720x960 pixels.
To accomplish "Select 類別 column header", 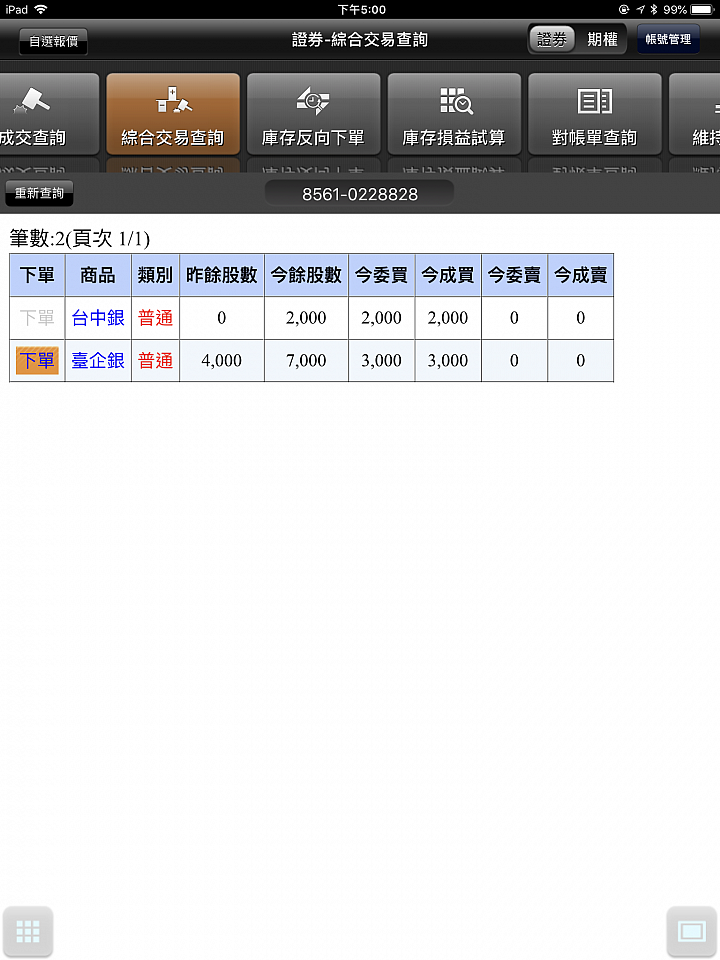I will pos(156,276).
